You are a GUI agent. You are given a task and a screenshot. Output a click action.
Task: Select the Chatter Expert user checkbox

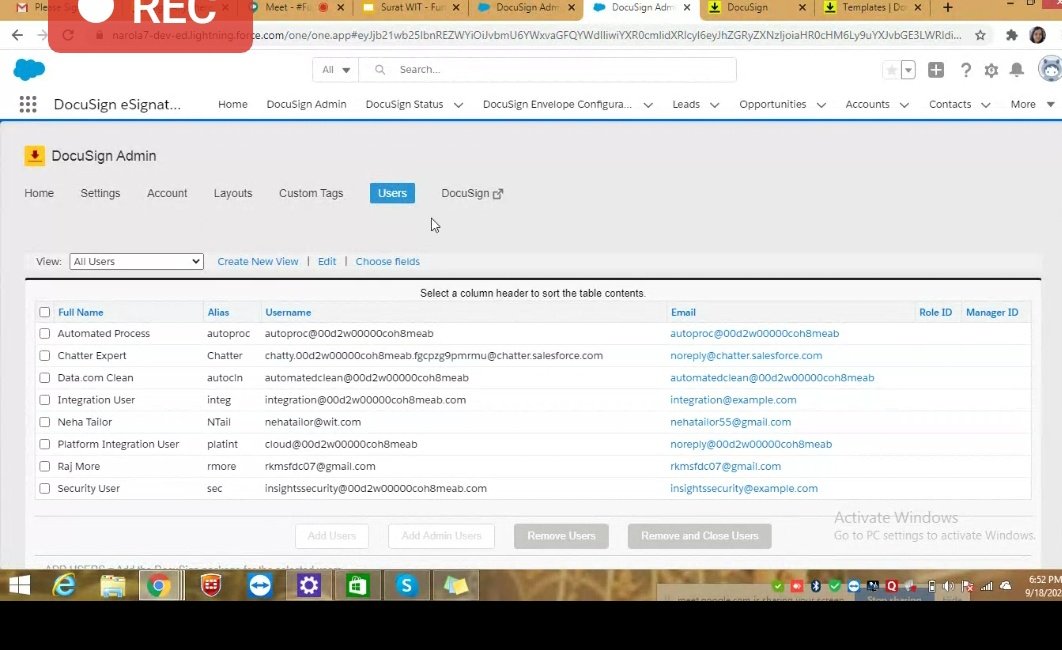pyautogui.click(x=45, y=355)
